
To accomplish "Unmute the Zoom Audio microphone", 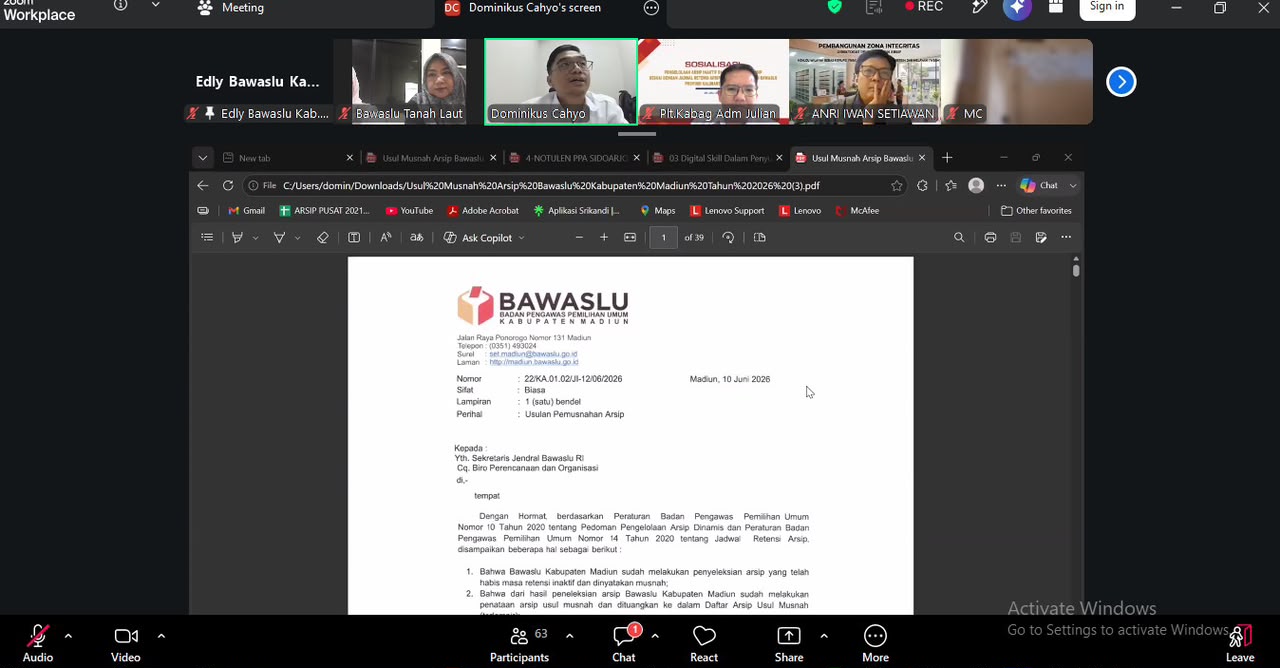I will [x=38, y=643].
